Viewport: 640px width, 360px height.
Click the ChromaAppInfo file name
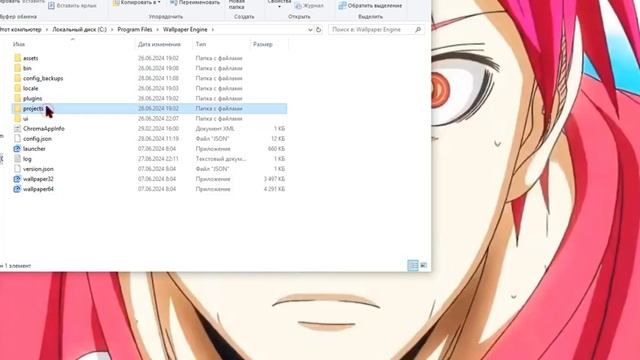tap(44, 129)
